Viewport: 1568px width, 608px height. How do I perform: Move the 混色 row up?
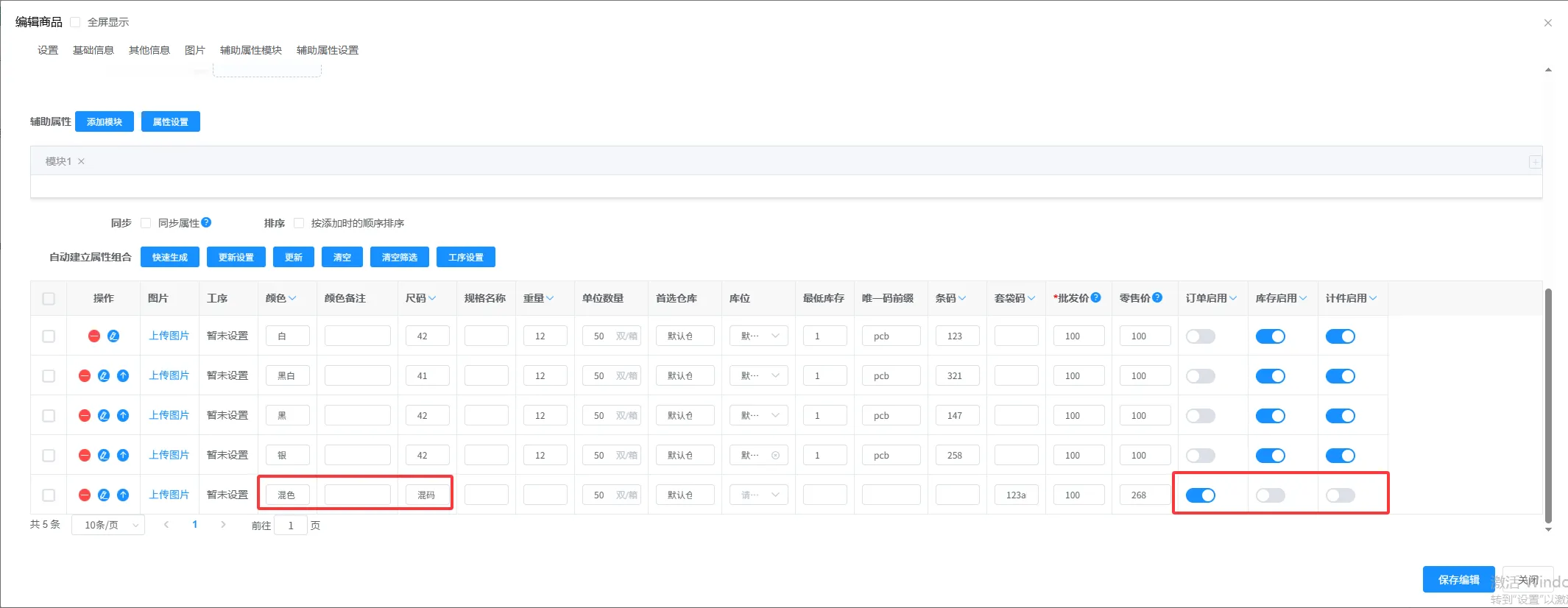coord(123,495)
